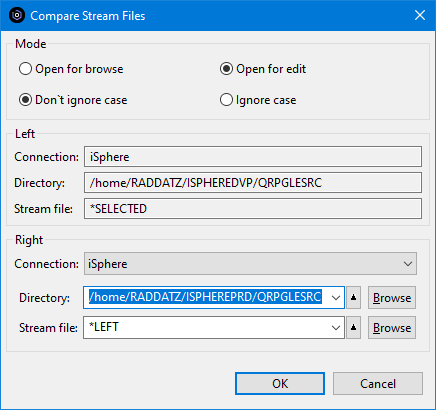Image resolution: width=436 pixels, height=410 pixels.
Task: Cancel the Compare Stream Files dialog
Action: coord(378,384)
